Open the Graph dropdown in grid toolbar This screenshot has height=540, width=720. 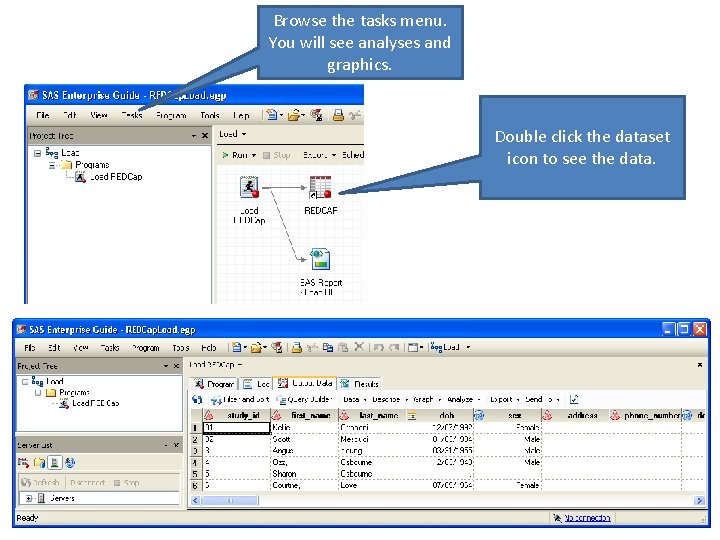(x=427, y=399)
